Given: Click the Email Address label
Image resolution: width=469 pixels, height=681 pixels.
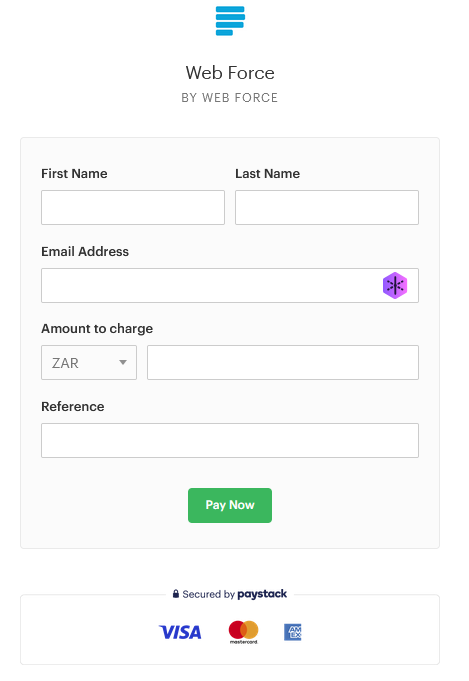Looking at the screenshot, I should click(85, 251).
